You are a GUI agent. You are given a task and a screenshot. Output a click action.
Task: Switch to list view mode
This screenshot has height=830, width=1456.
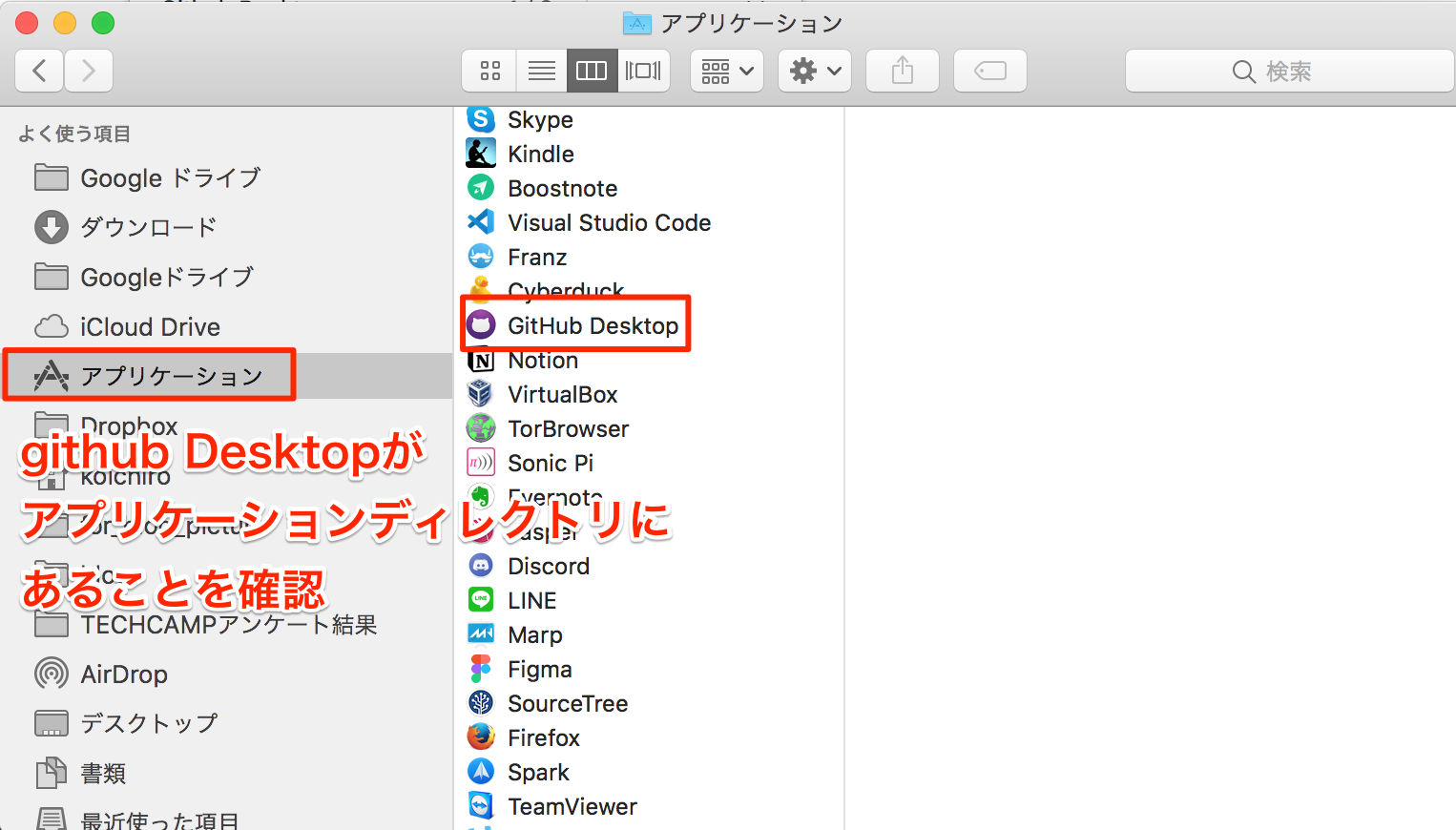pyautogui.click(x=541, y=71)
